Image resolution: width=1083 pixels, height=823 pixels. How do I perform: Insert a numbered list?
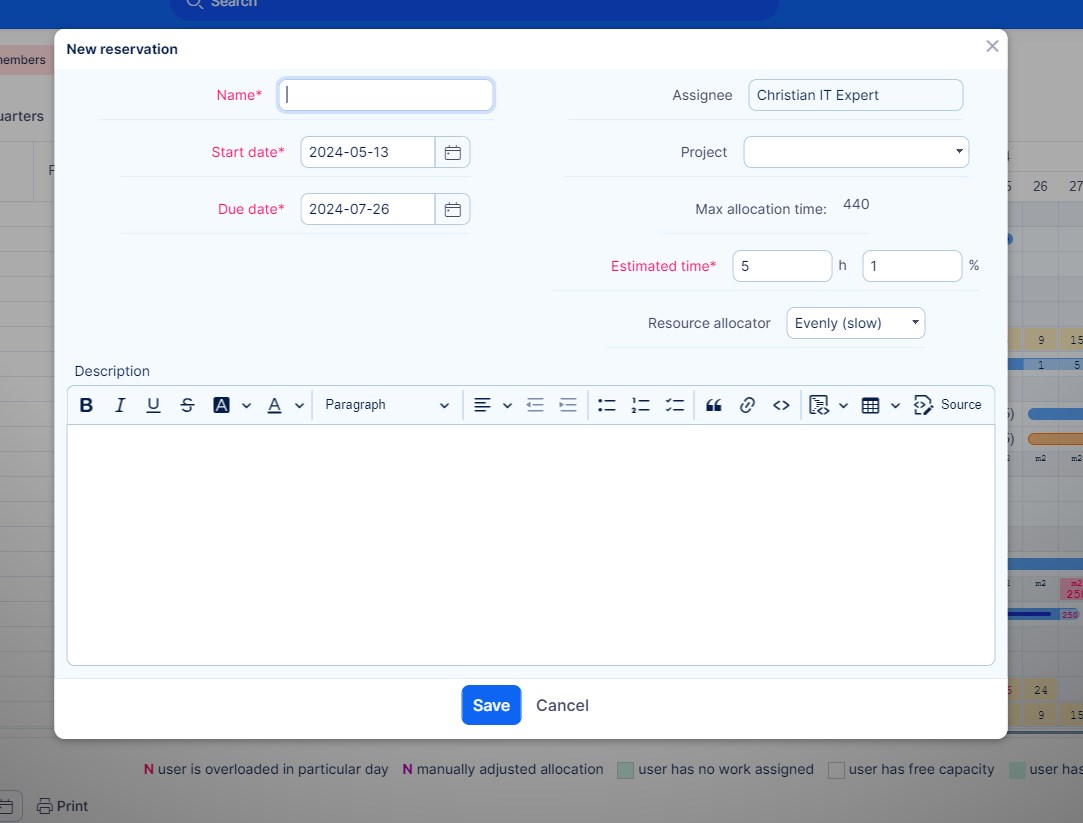point(641,405)
